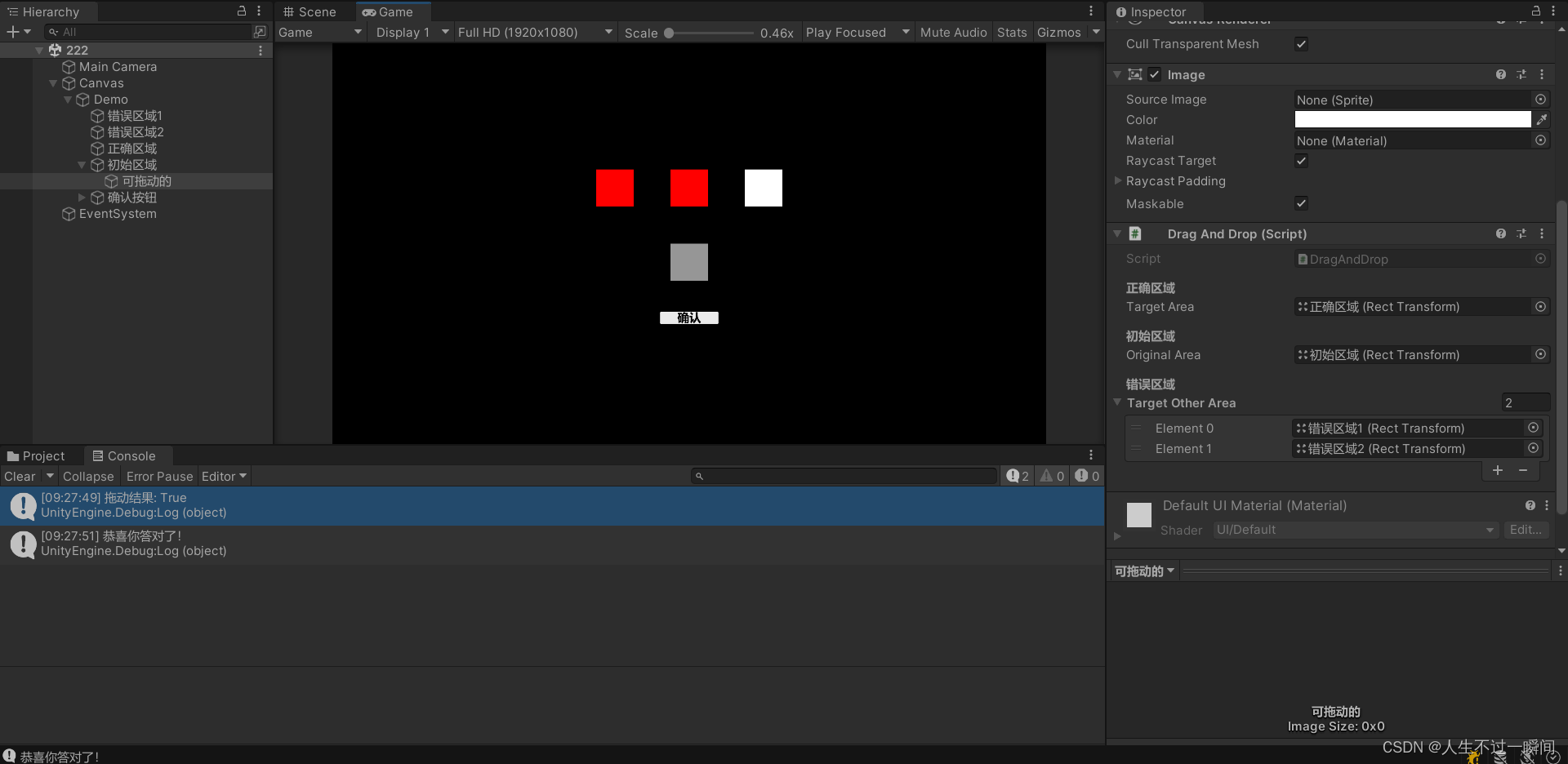Clear the Console log
1568x764 pixels.
coord(20,476)
